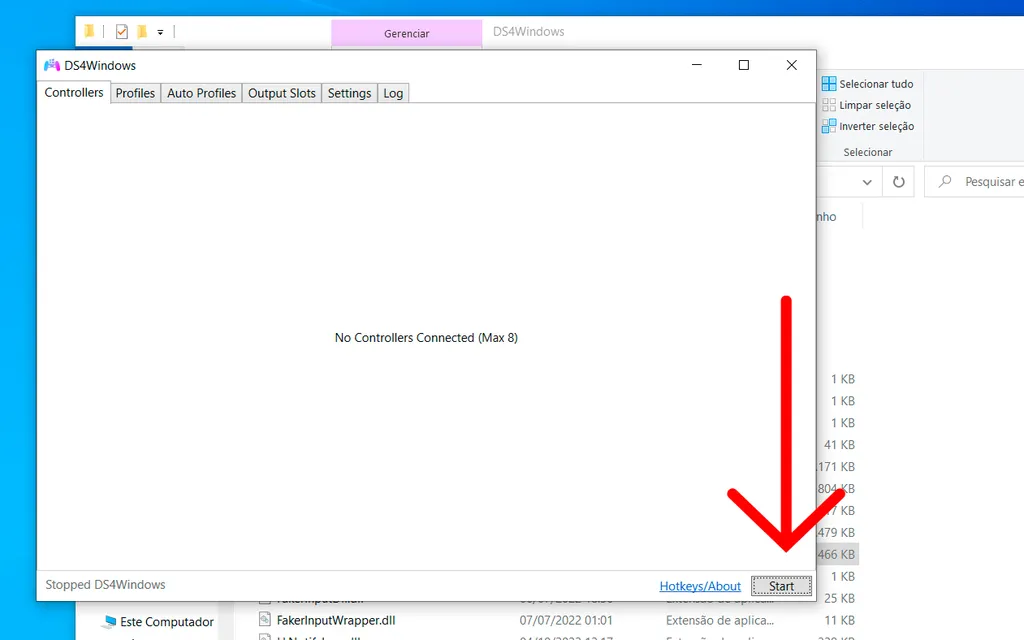
Task: Click the 11 KB size cell in Explorer
Action: coord(839,620)
